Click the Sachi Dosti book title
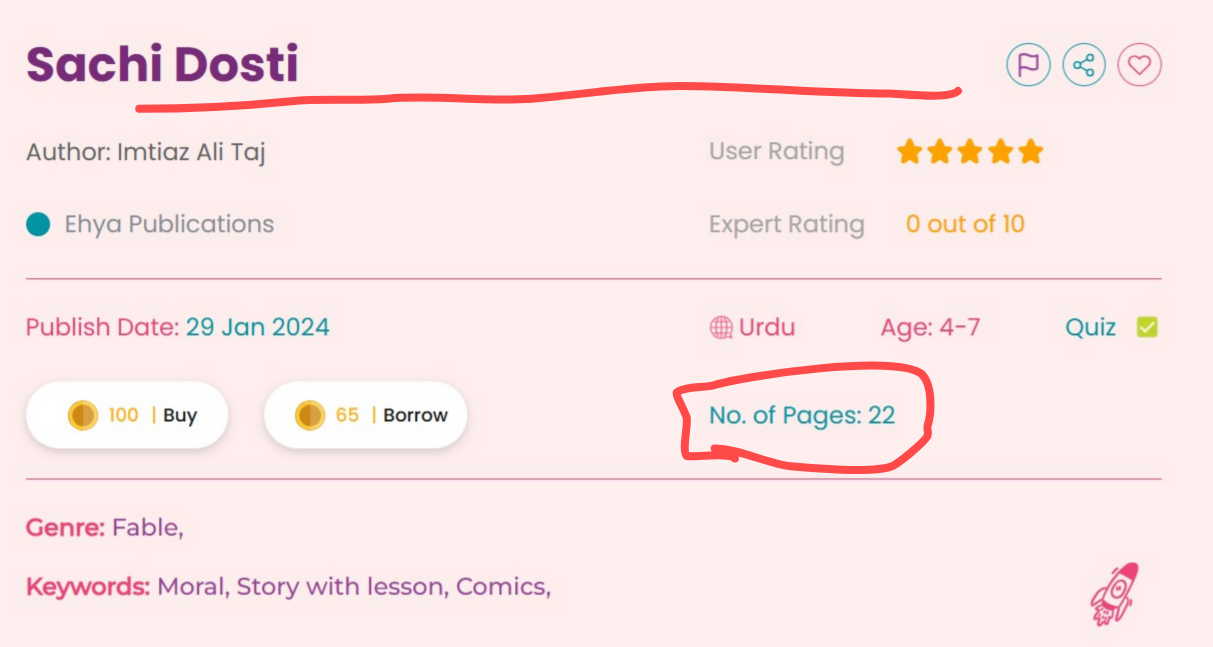1213x647 pixels. tap(162, 65)
